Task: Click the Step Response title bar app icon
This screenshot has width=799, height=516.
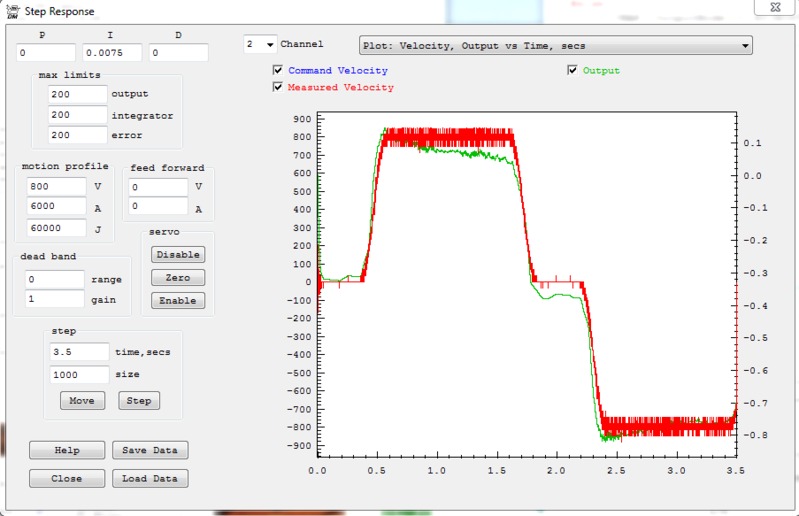Action: [x=12, y=12]
